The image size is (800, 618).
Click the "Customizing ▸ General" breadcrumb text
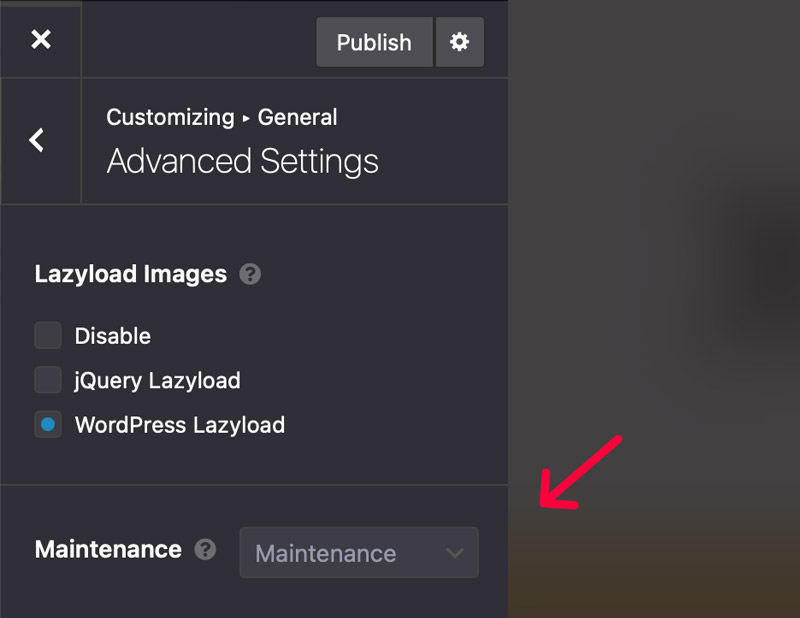click(222, 117)
